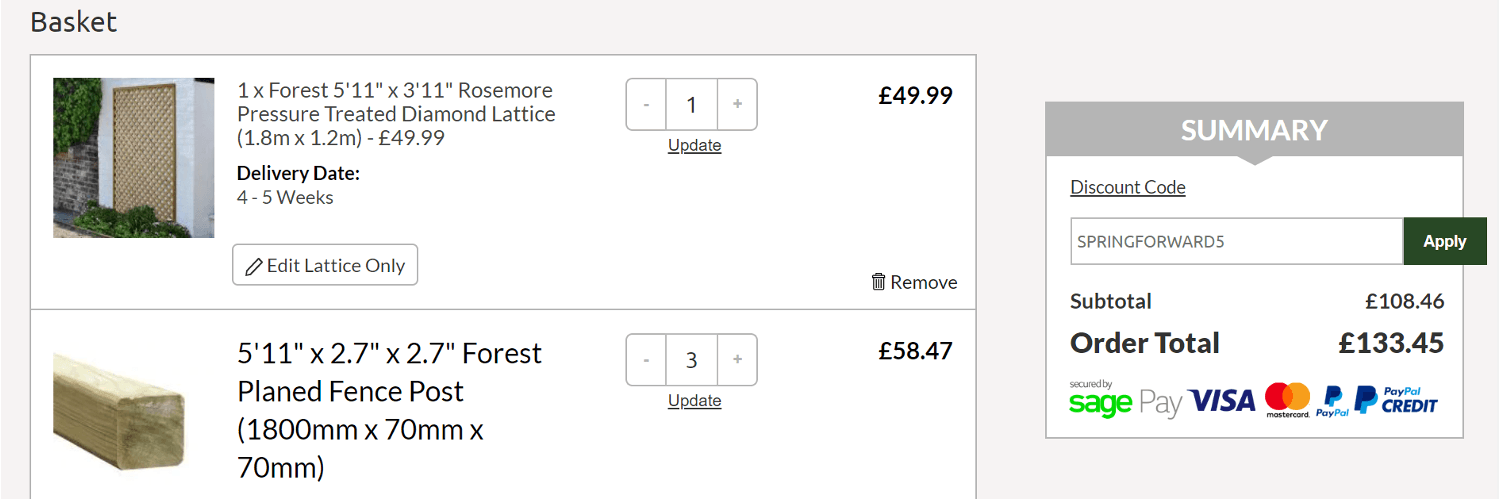Decrease fence post quantity with minus
The height and width of the screenshot is (499, 1500).
[646, 360]
